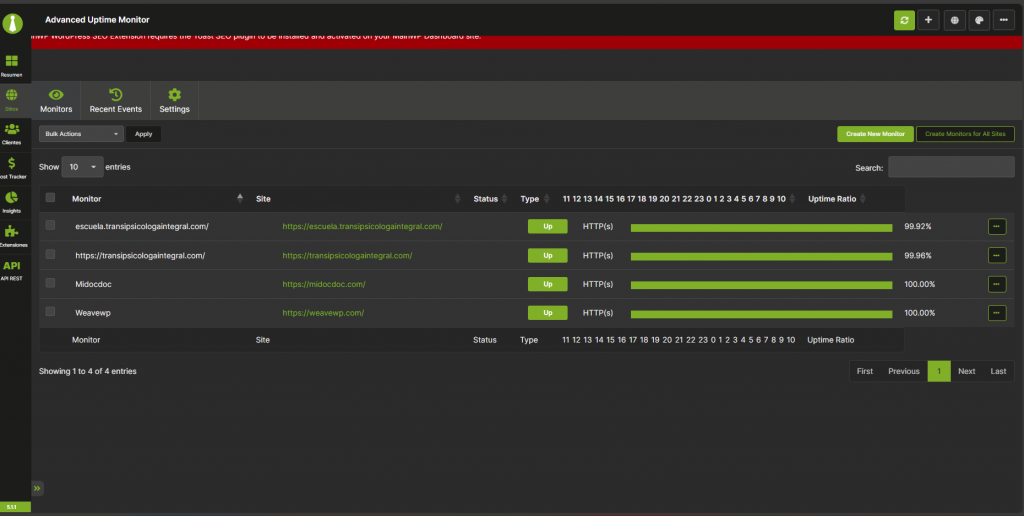Image resolution: width=1024 pixels, height=516 pixels.
Task: Sort by the Uptime Ratio column header
Action: 836,199
